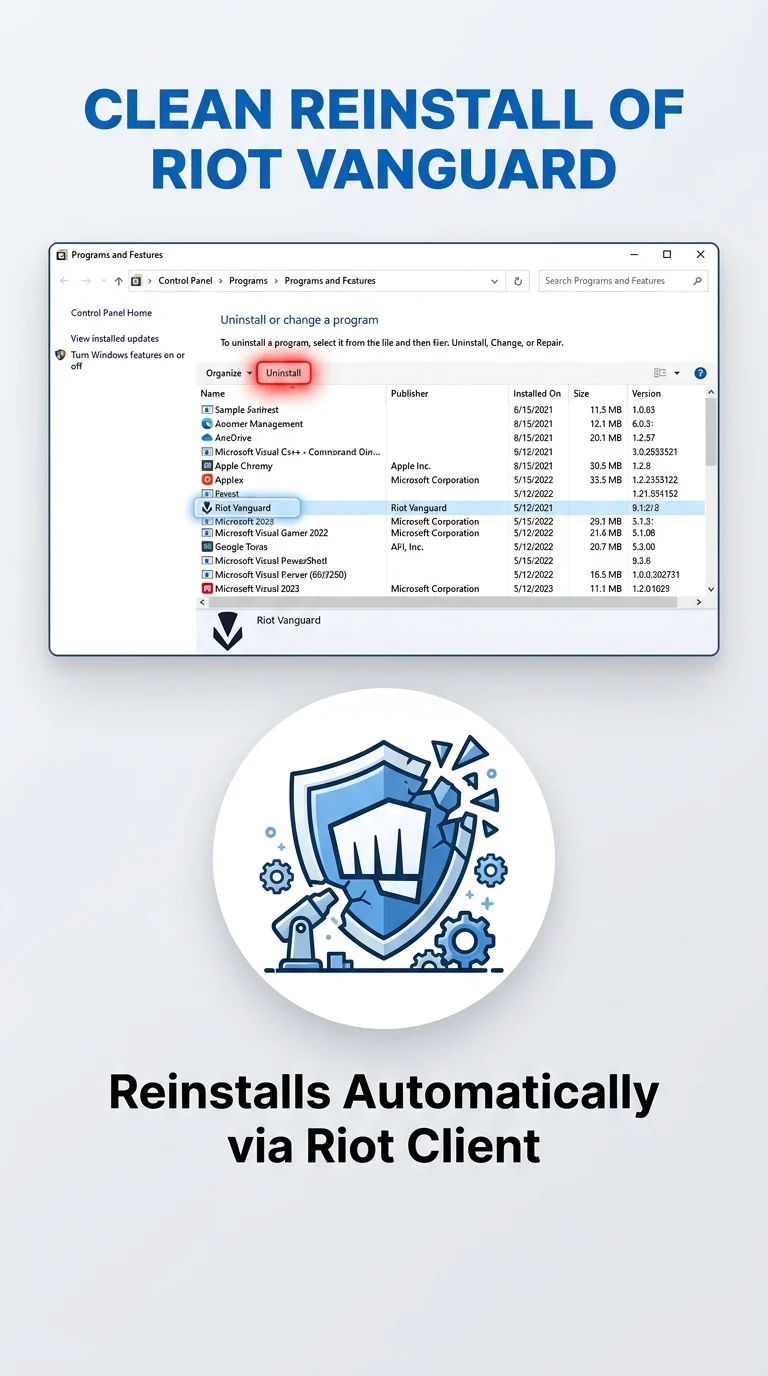Select the Aoomer Management entry
Image resolution: width=768 pixels, height=1376 pixels.
point(259,424)
